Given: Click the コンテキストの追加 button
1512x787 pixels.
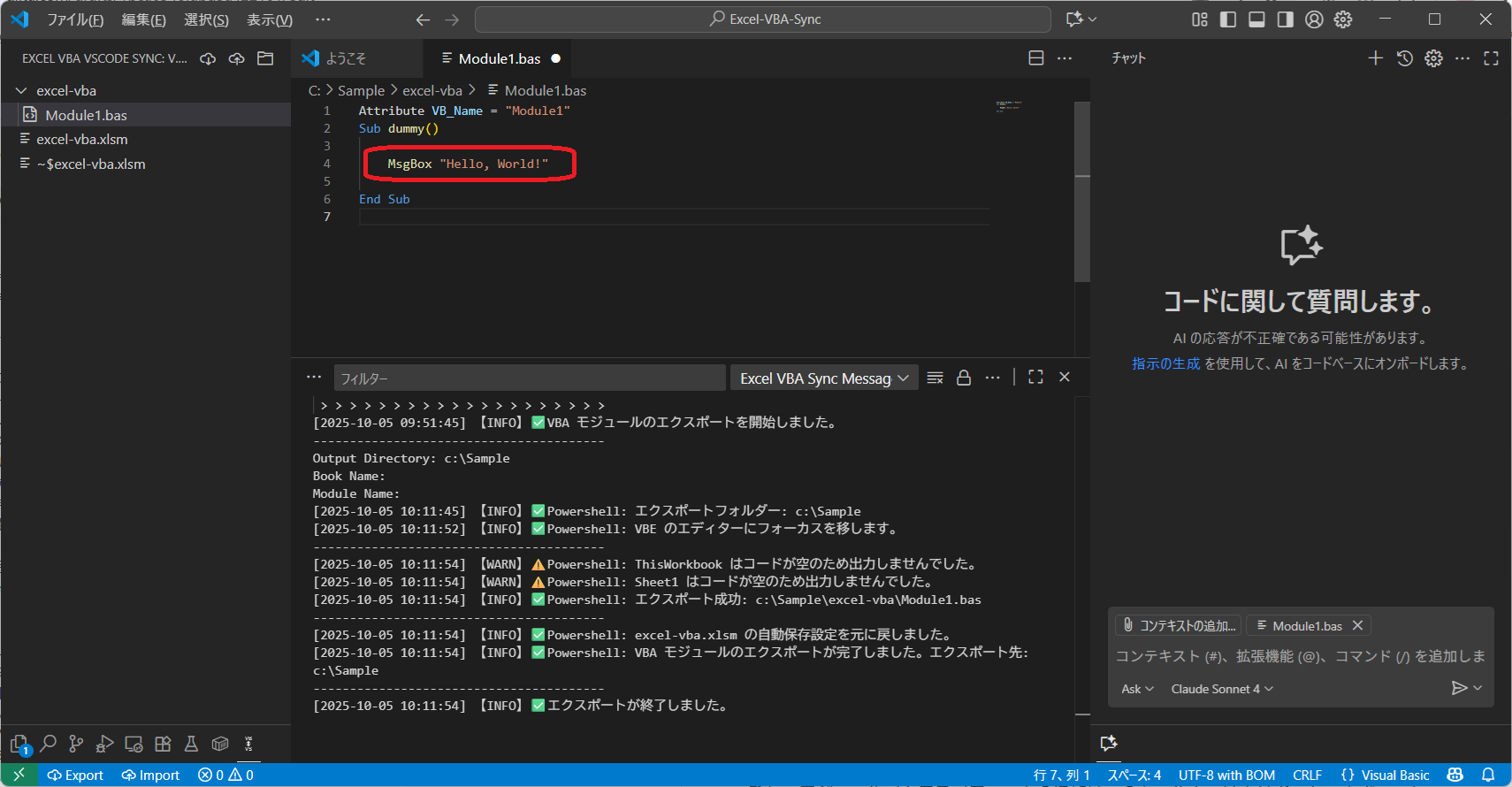Looking at the screenshot, I should [1179, 625].
